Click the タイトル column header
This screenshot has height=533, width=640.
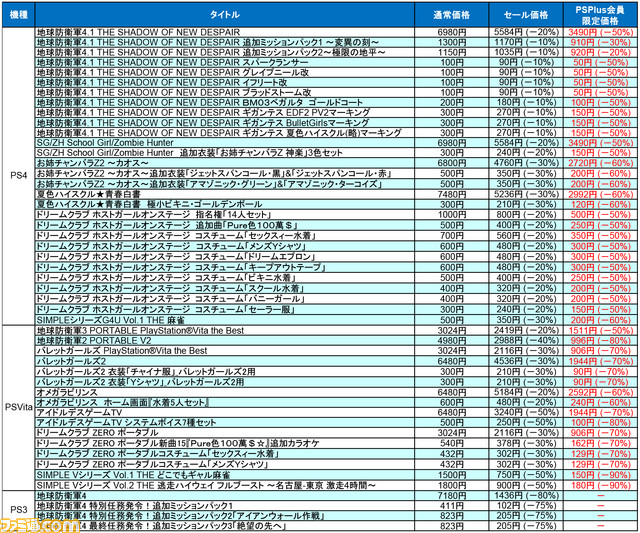point(225,15)
